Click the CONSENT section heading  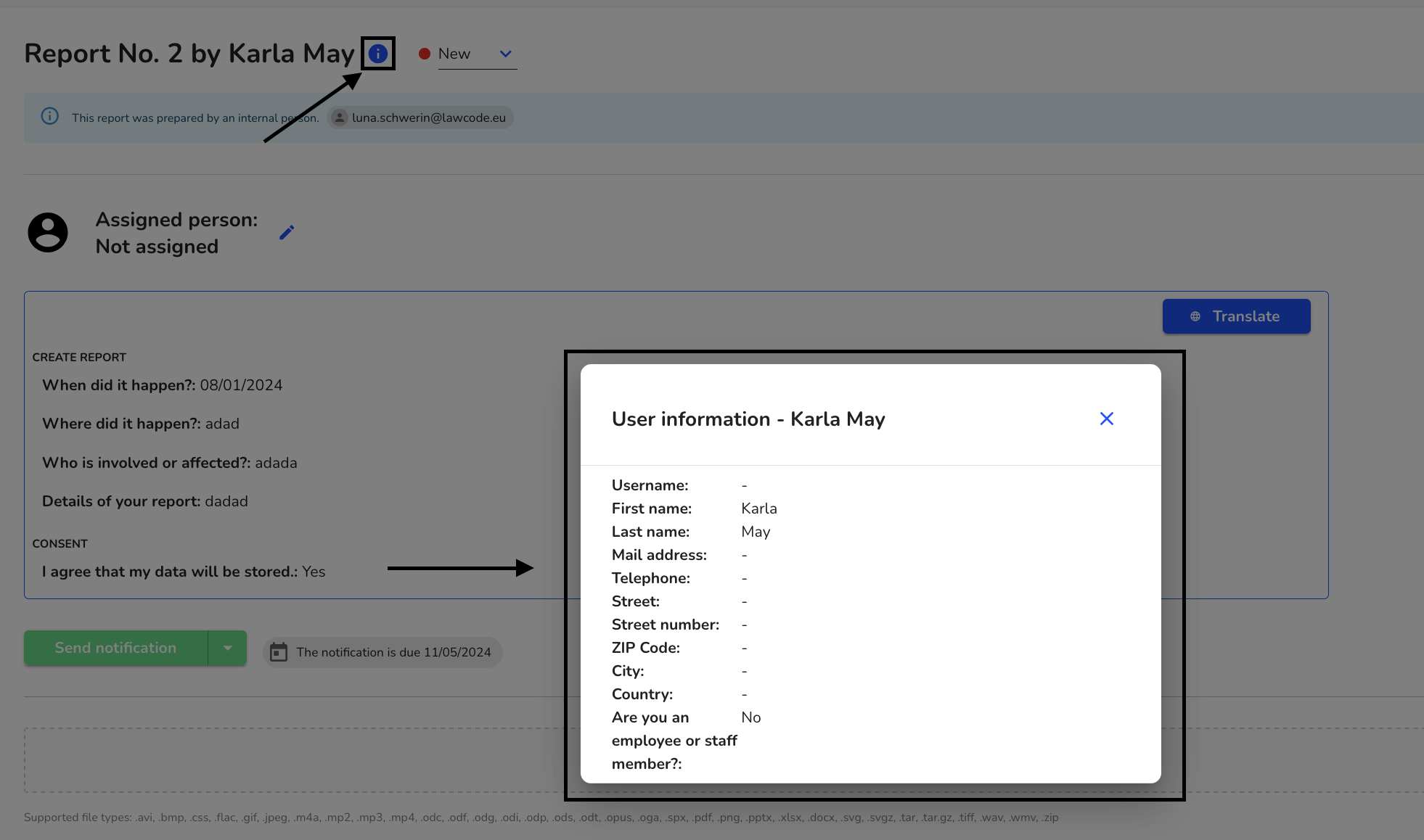point(60,543)
